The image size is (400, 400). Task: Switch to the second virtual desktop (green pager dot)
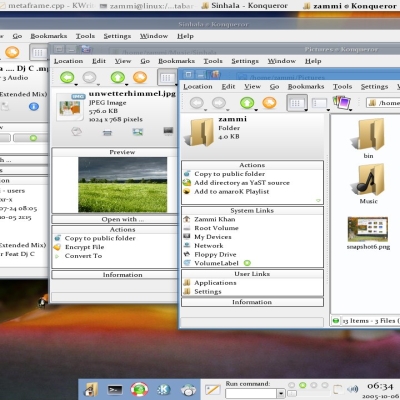coord(303,385)
